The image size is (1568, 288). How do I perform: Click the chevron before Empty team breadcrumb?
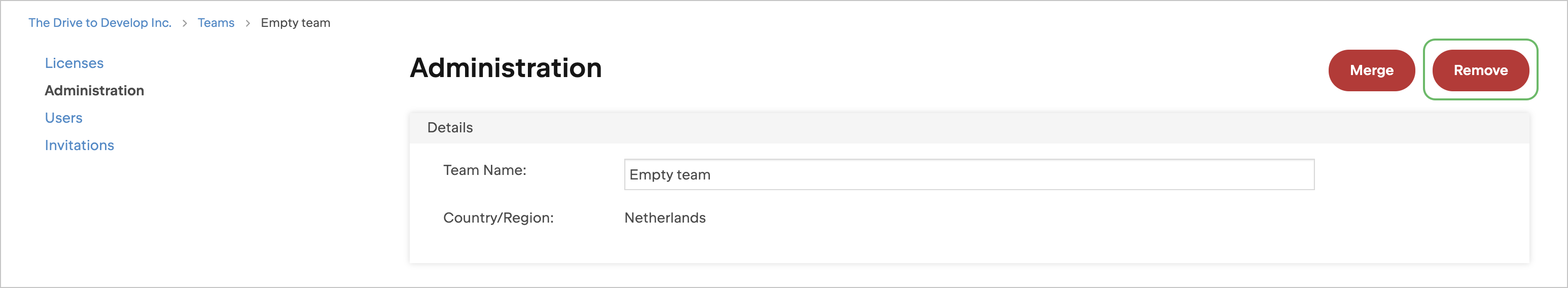pyautogui.click(x=248, y=23)
